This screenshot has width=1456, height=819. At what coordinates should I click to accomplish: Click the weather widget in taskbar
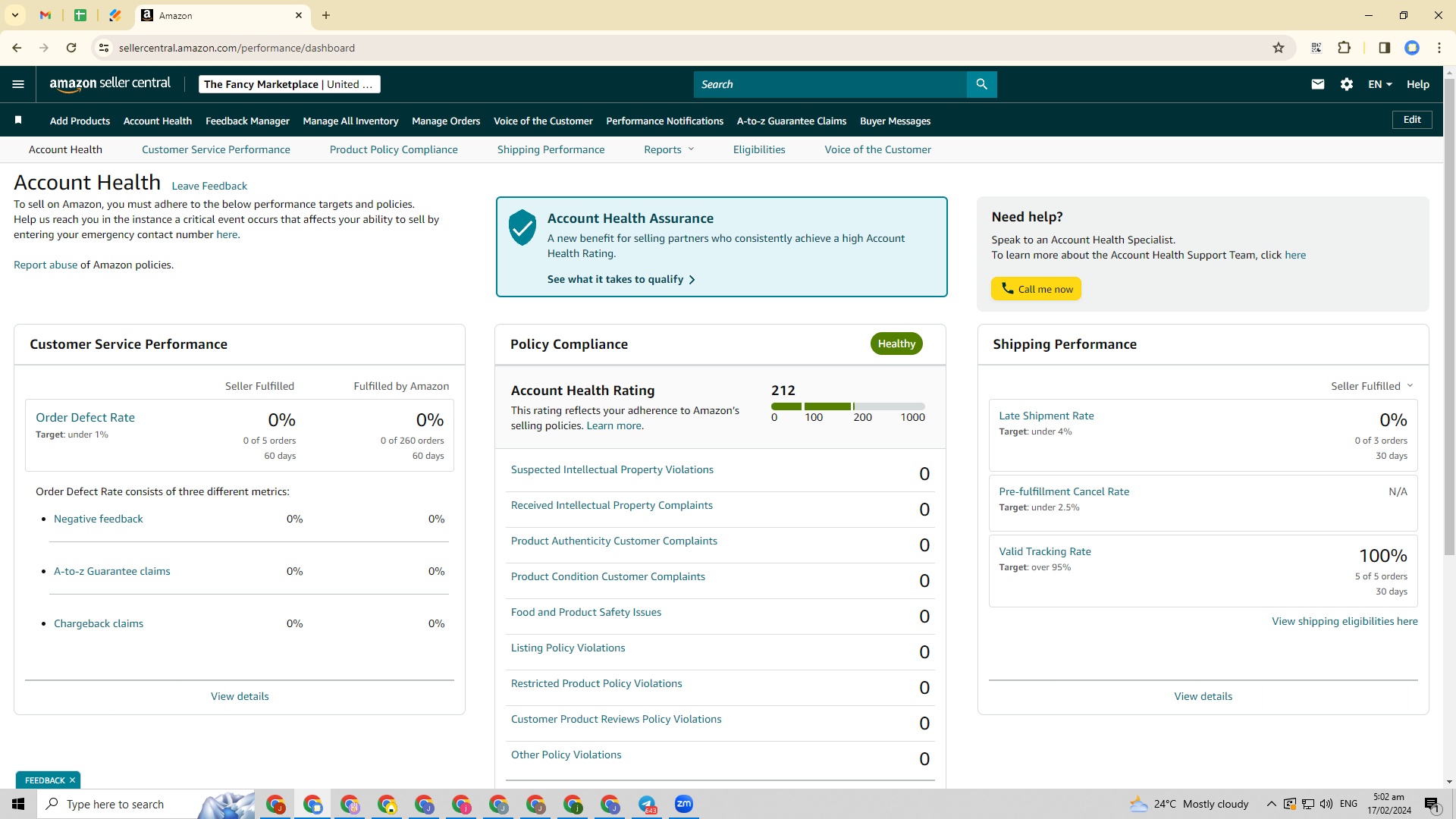[1188, 804]
